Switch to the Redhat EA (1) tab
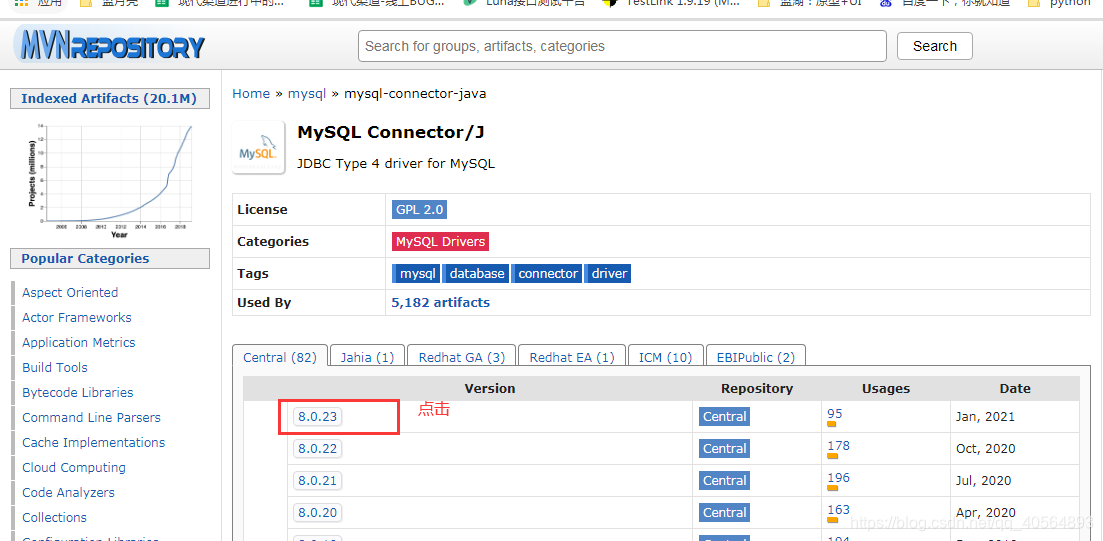This screenshot has width=1103, height=541. pyautogui.click(x=572, y=357)
